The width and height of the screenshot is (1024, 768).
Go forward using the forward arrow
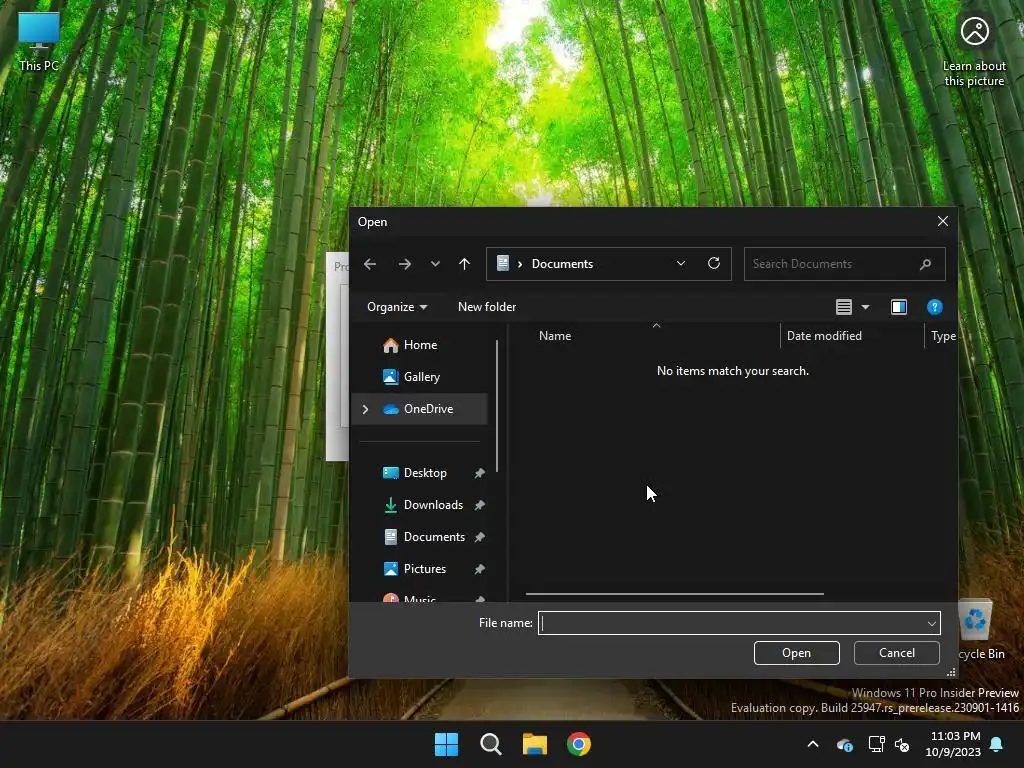pyautogui.click(x=405, y=264)
